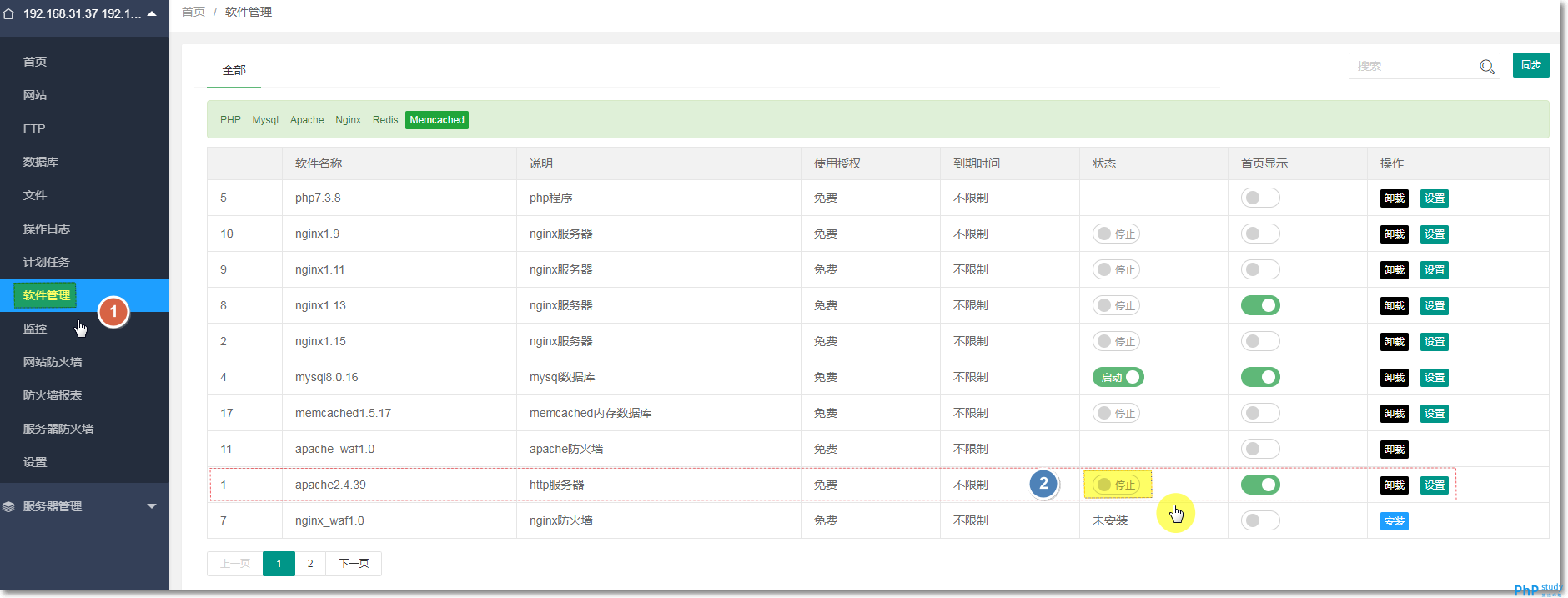This screenshot has height=598, width=1568.
Task: Toggle the mysql8.0.16 启动 status switch
Action: [1118, 378]
